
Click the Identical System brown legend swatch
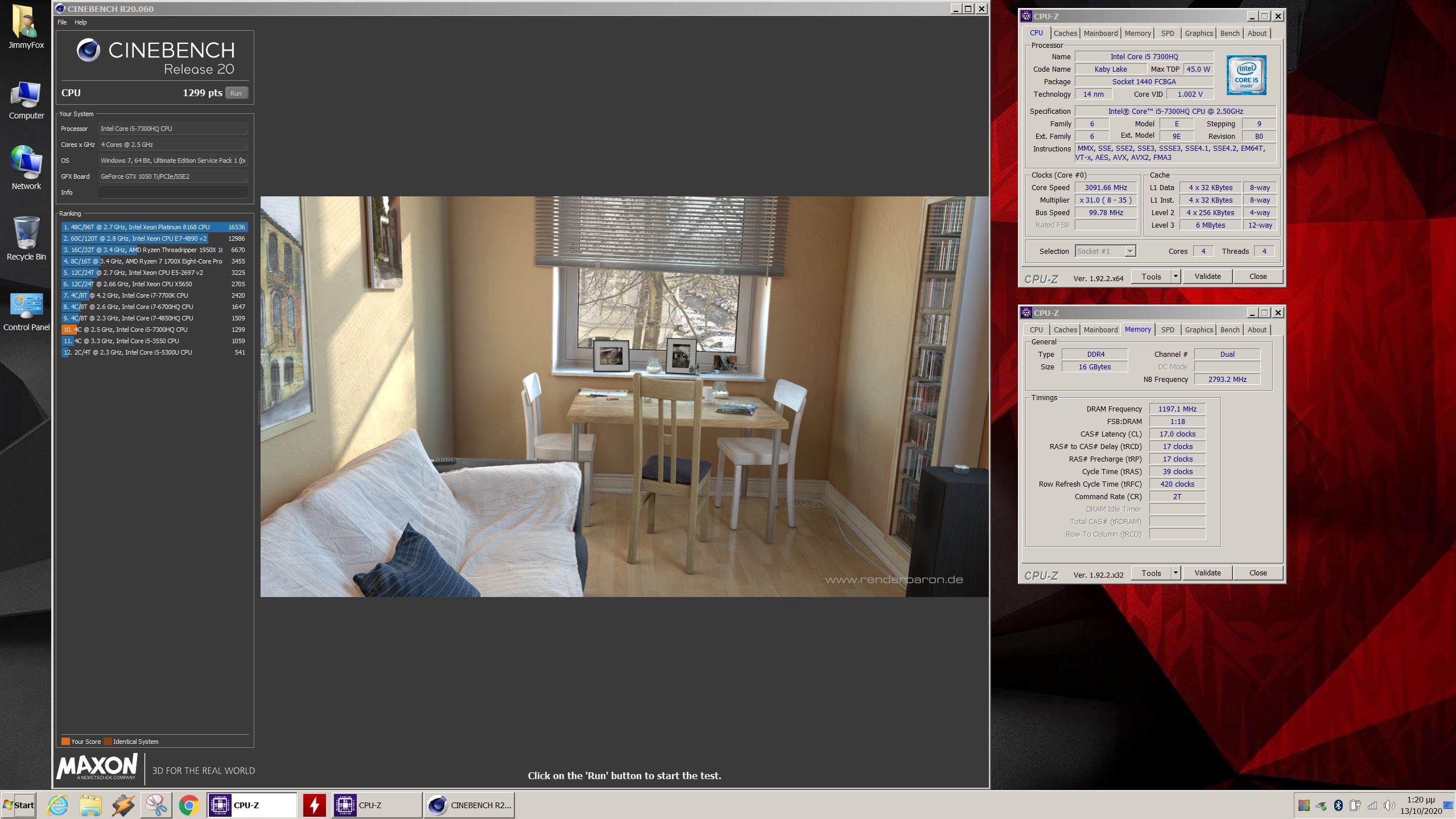[108, 742]
